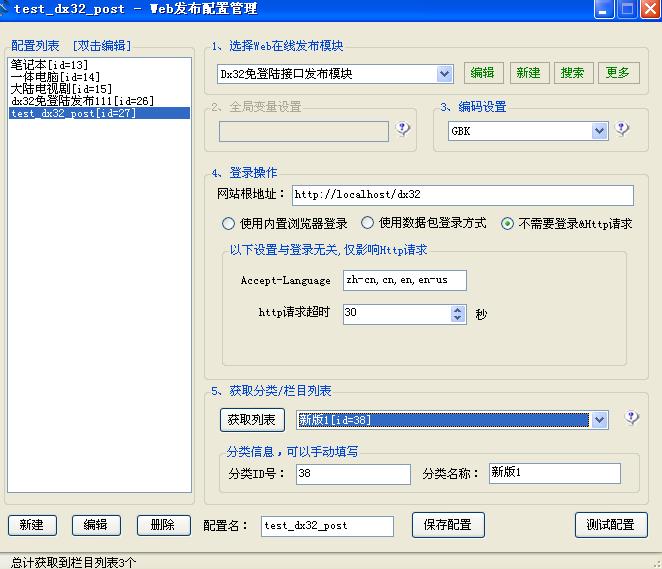Expand the GBK encoding dropdown

(600, 131)
